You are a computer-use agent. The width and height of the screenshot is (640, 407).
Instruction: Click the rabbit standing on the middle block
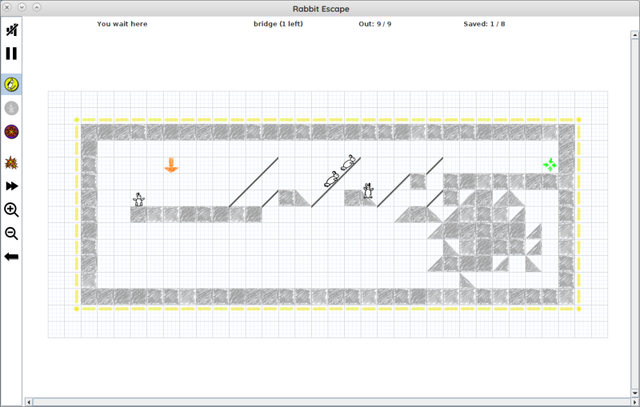tap(368, 190)
